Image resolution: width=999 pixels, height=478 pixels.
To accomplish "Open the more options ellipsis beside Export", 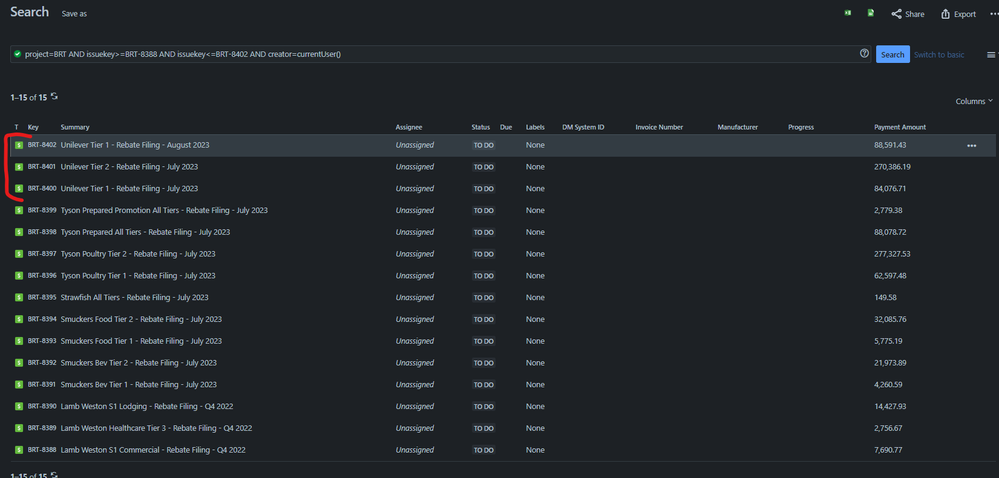I will pos(994,14).
